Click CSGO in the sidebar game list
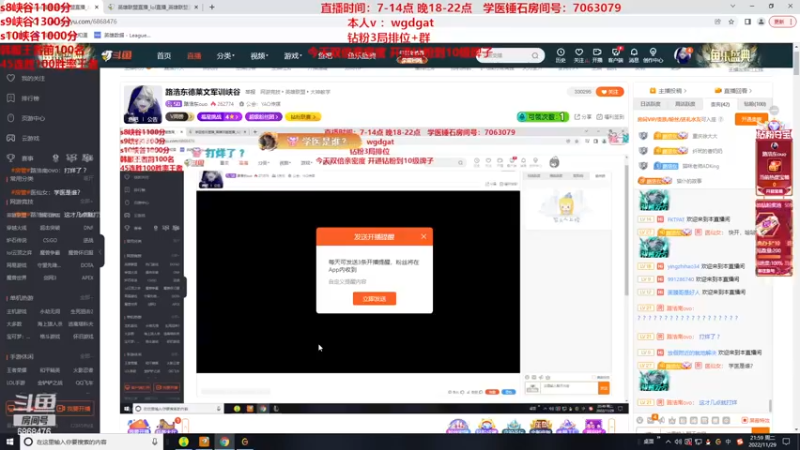Screen dimensions: 800x450 50,240
